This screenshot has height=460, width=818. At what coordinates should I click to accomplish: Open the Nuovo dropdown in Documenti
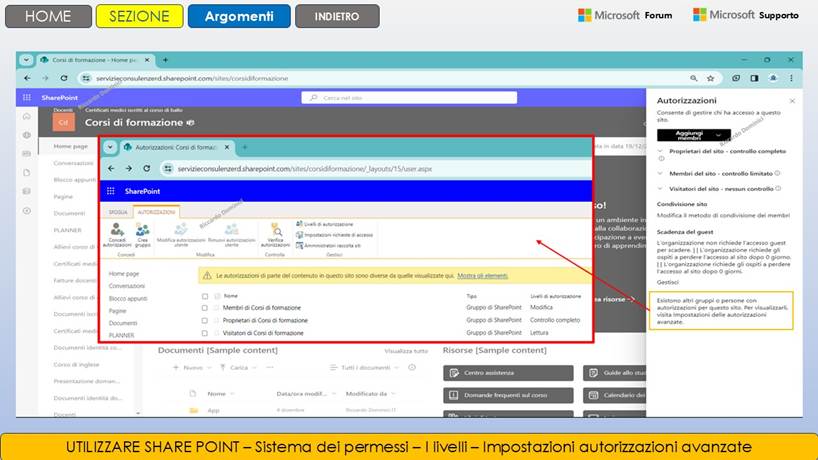pyautogui.click(x=191, y=368)
